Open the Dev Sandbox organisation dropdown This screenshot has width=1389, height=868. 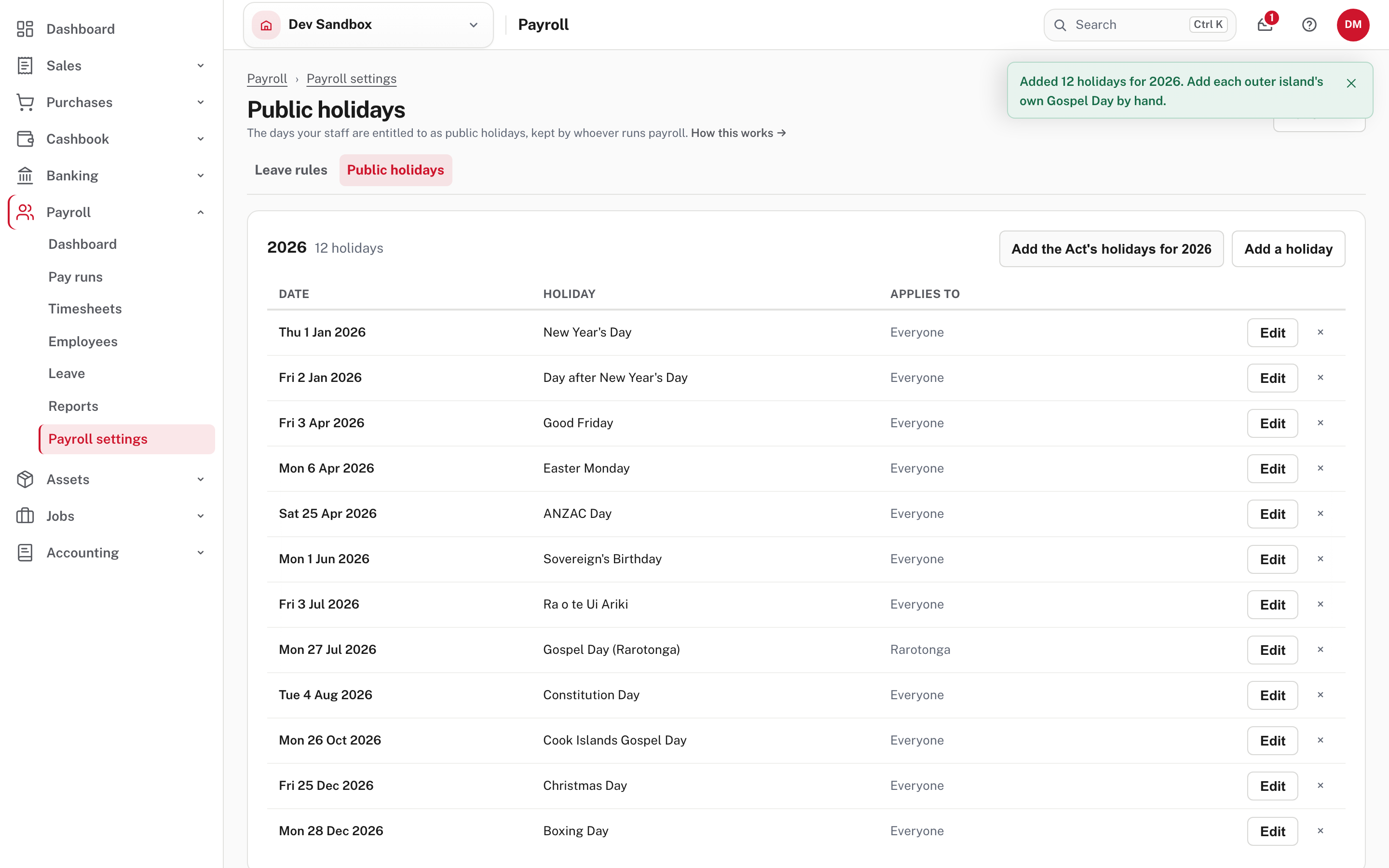[368, 25]
